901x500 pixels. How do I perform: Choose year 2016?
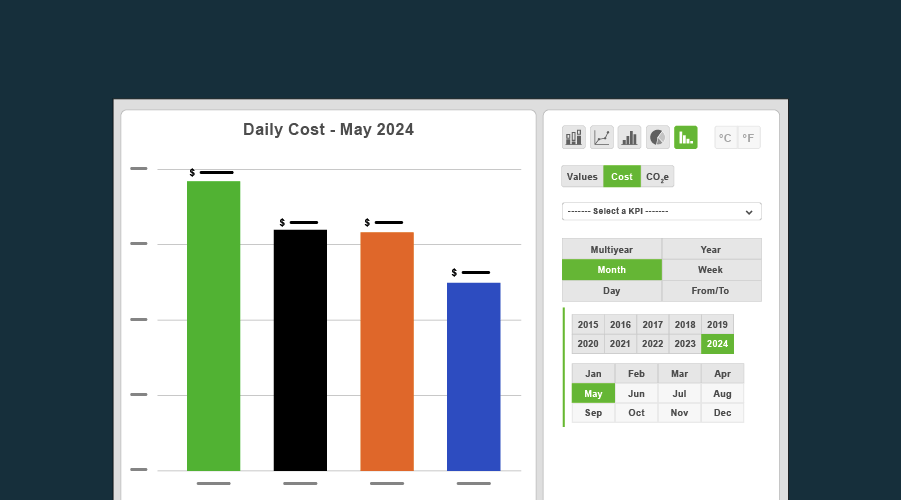[x=620, y=325]
